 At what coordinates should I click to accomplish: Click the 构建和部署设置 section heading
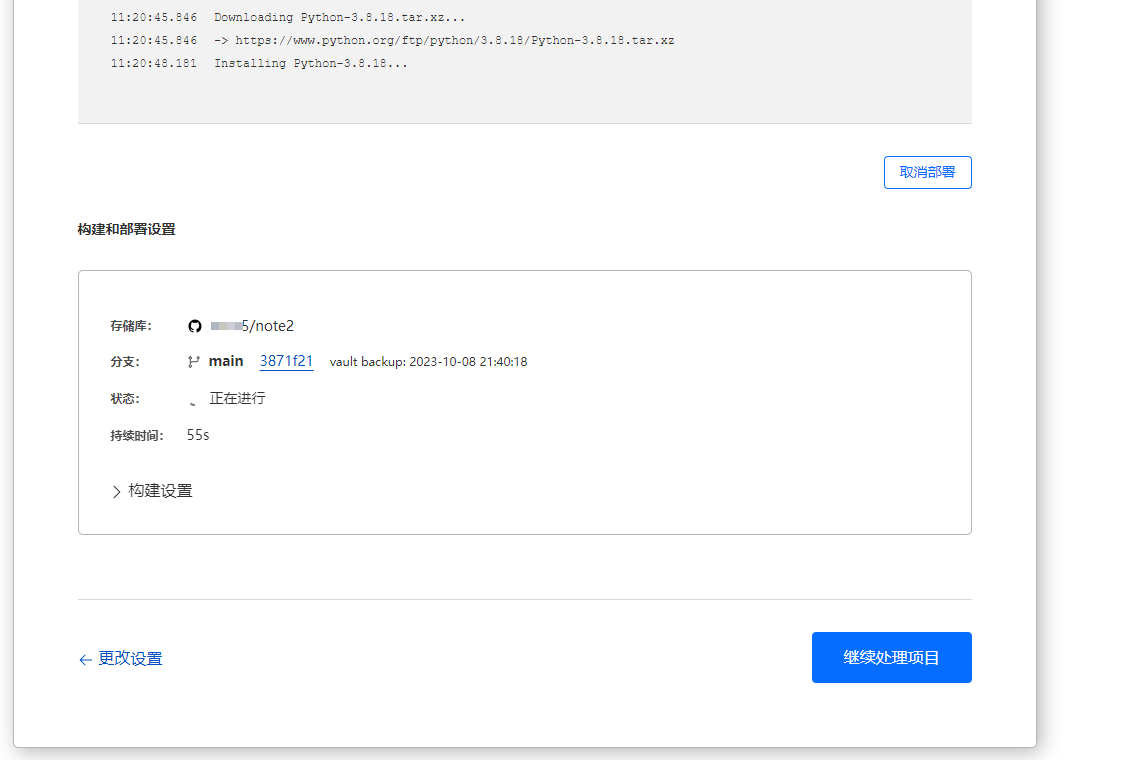point(126,229)
